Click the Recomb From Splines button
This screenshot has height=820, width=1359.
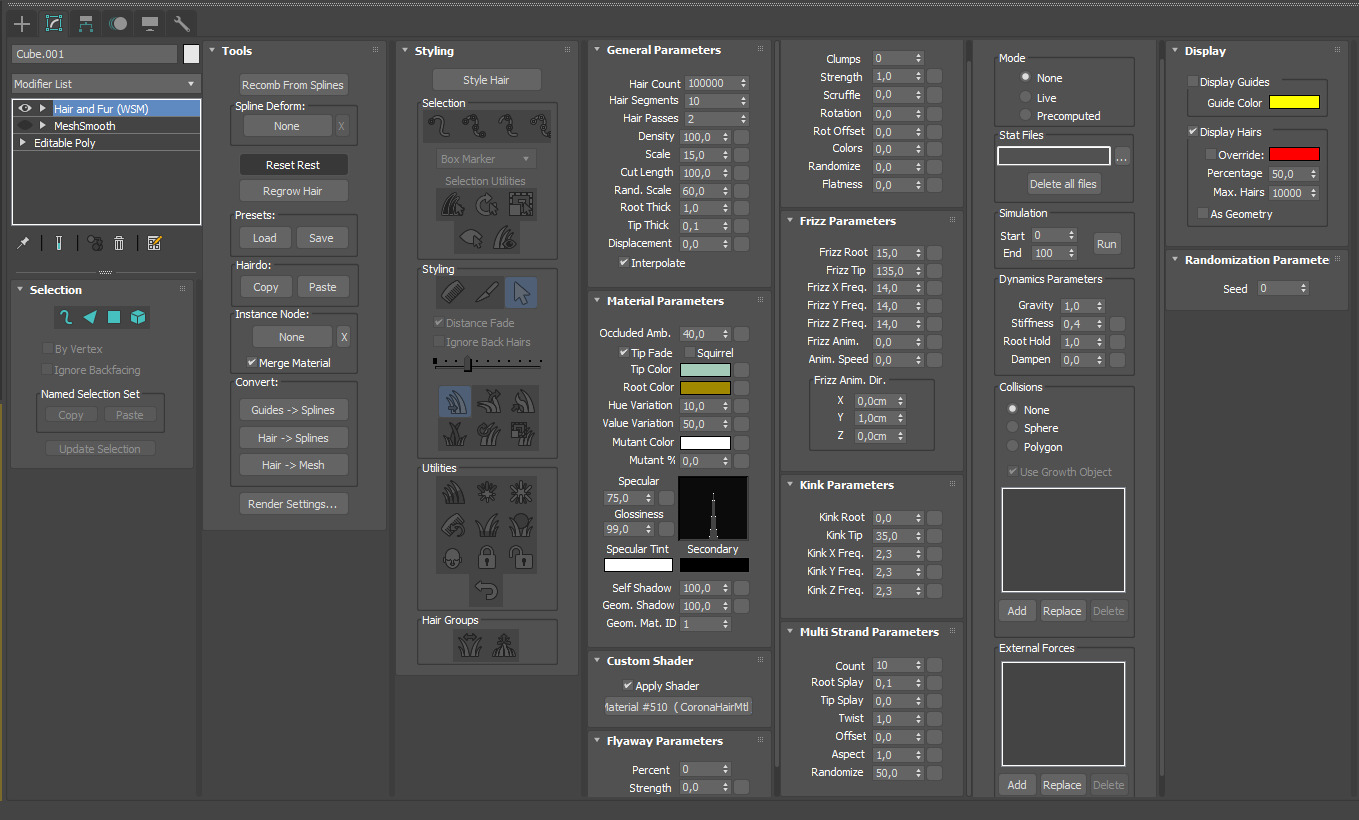pos(293,85)
